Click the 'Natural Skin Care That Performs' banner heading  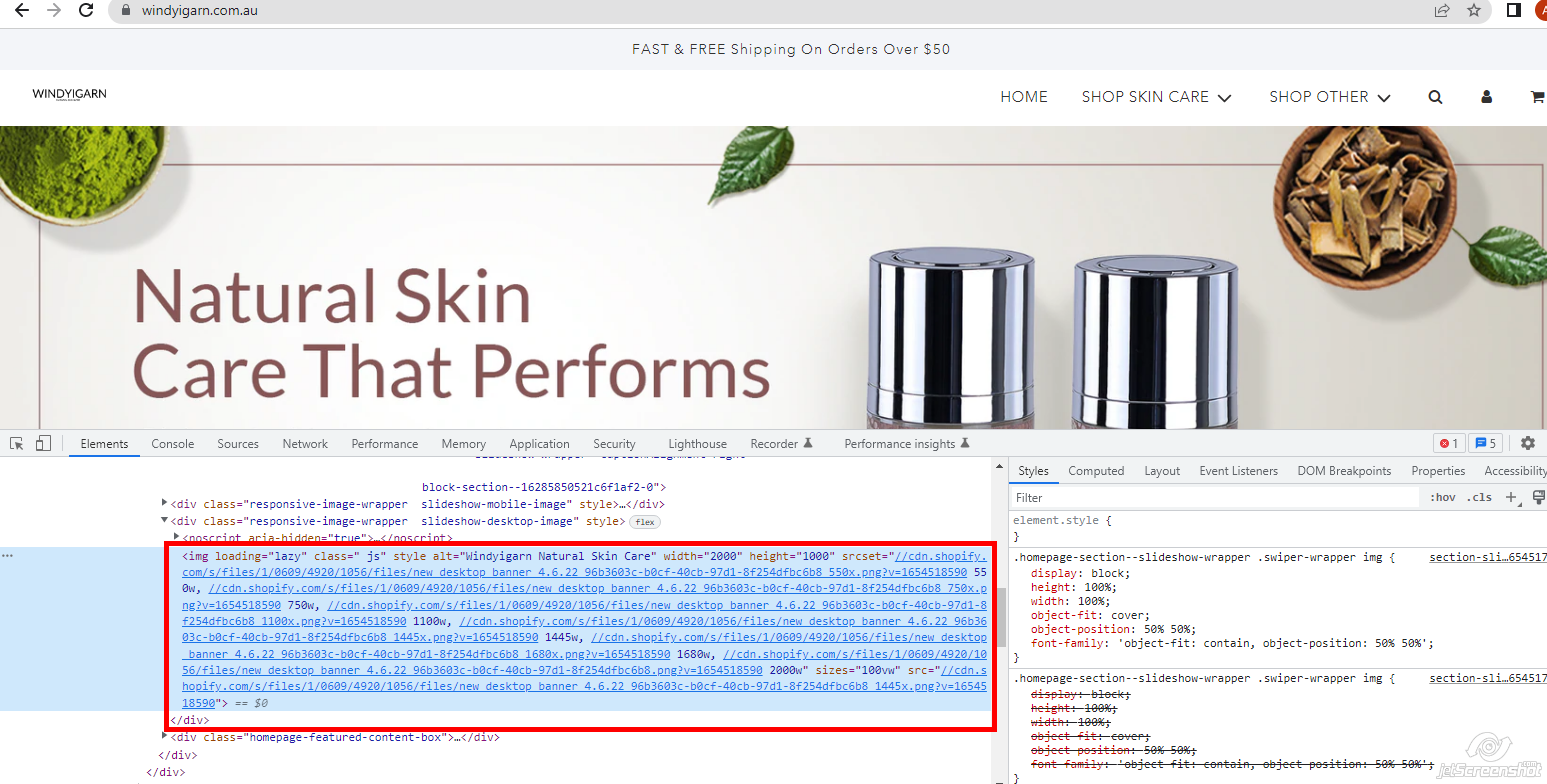(x=451, y=334)
